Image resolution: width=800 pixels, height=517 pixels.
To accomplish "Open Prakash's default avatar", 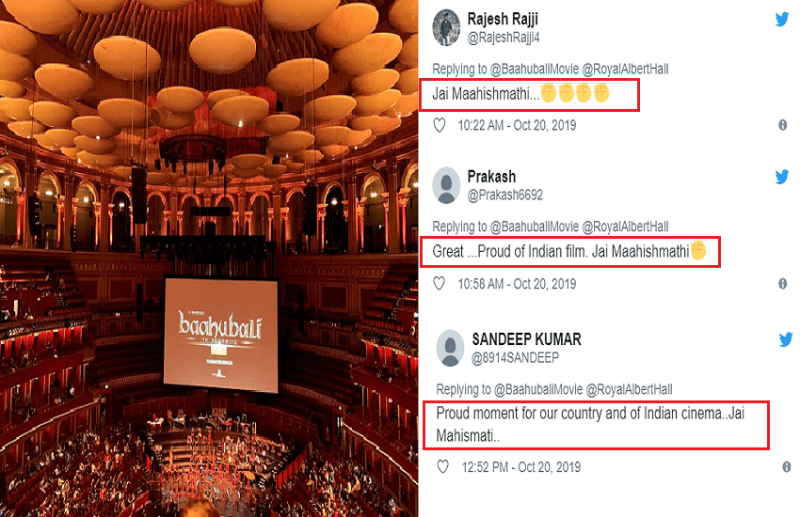I will coord(446,185).
